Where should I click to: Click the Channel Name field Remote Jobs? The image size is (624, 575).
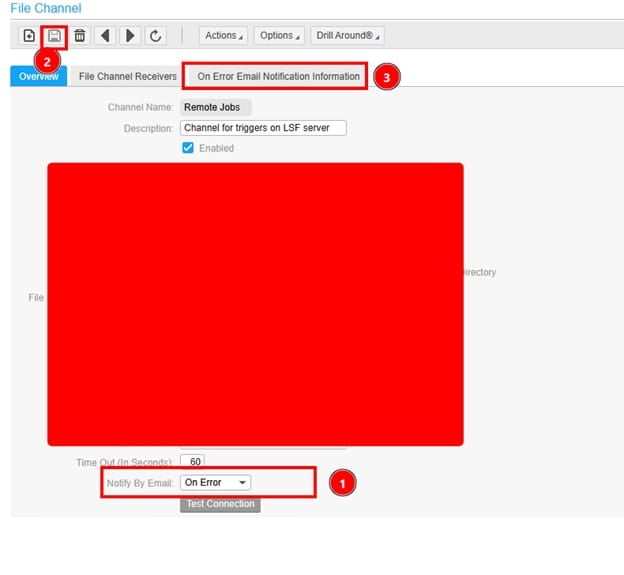pos(216,107)
